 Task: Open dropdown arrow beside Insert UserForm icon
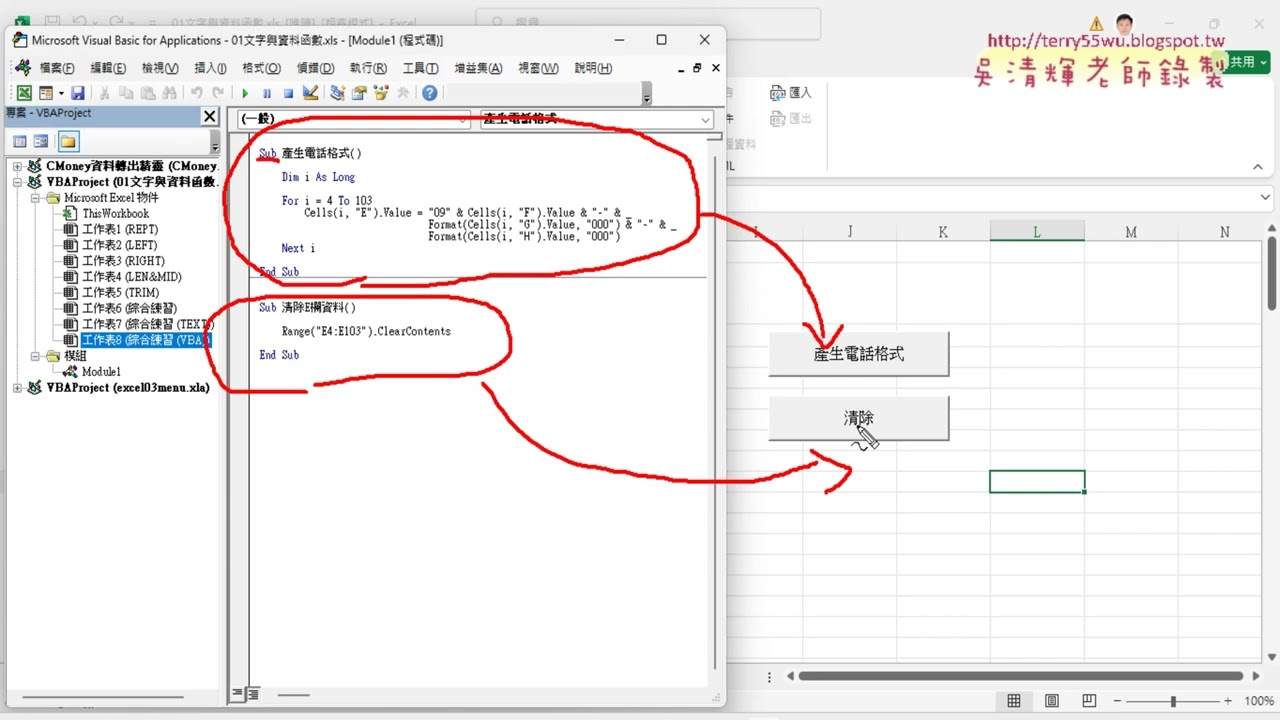point(60,93)
